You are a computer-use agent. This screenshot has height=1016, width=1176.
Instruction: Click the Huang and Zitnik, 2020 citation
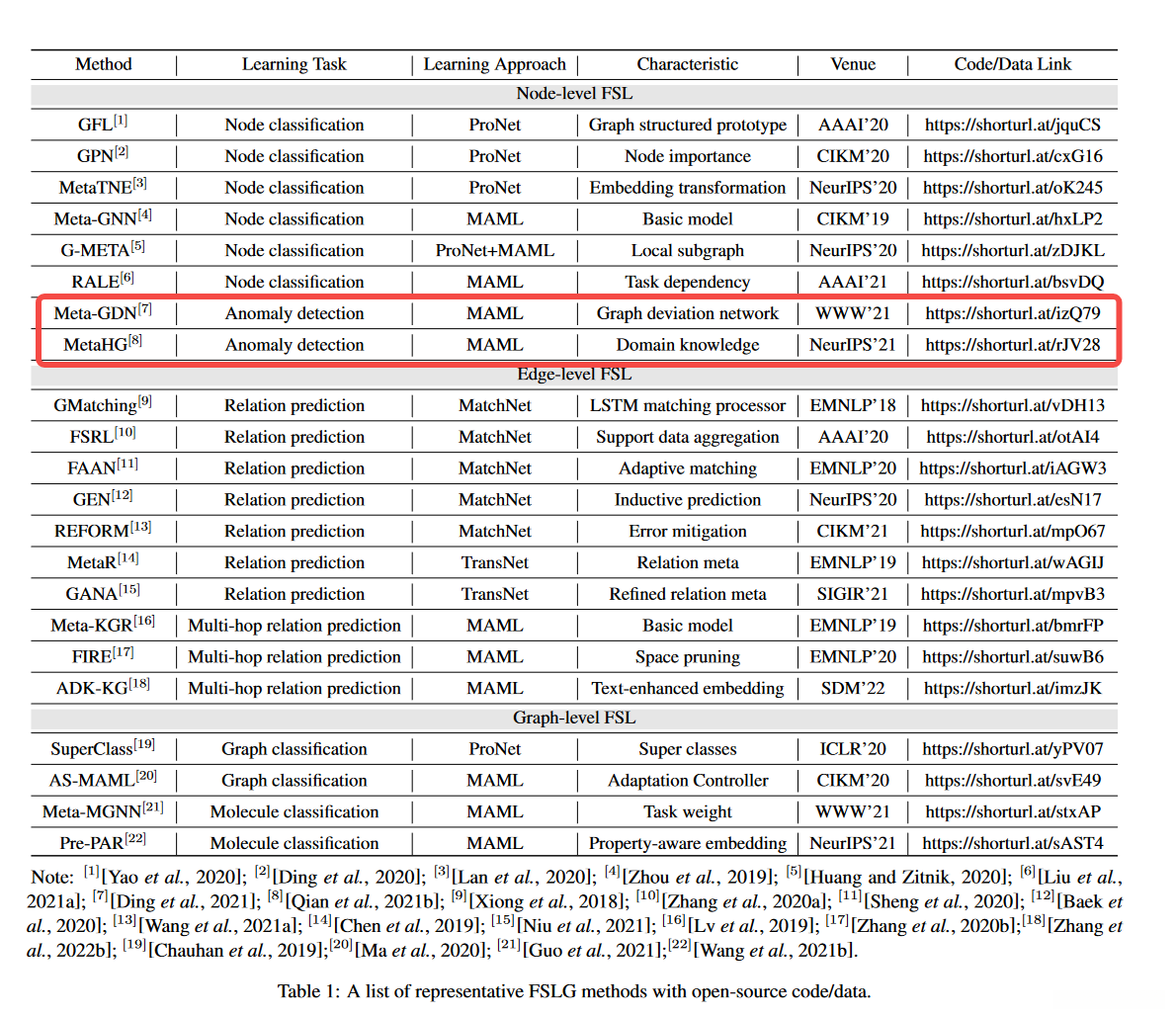point(909,878)
